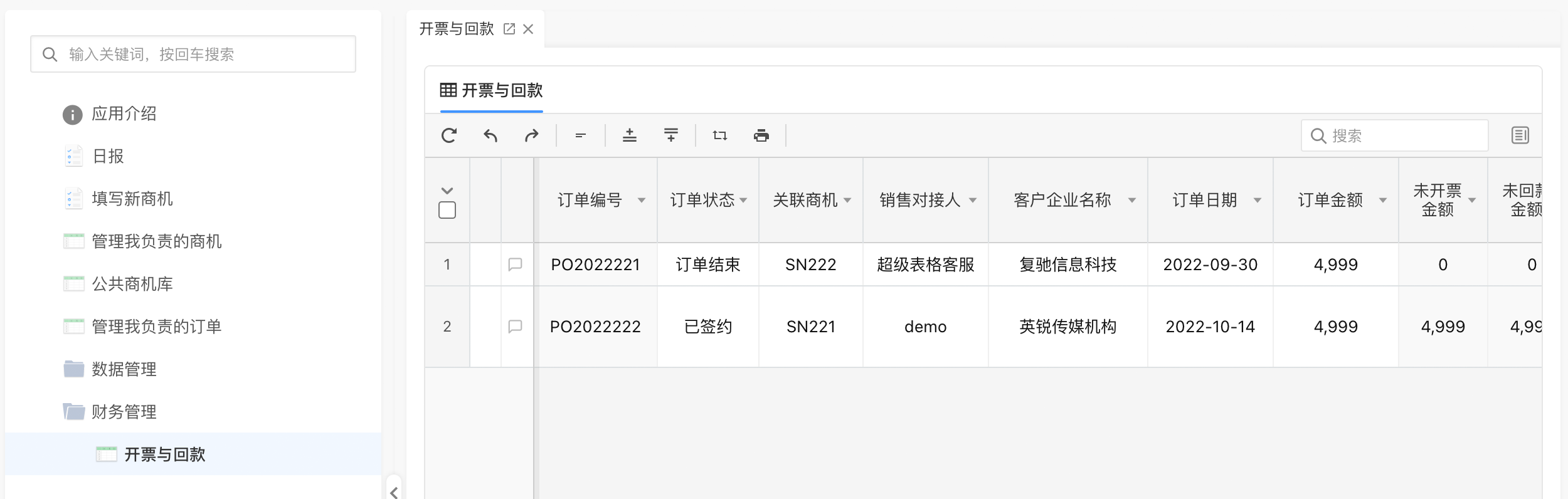Click the undo arrow icon
1568x499 pixels.
[490, 135]
